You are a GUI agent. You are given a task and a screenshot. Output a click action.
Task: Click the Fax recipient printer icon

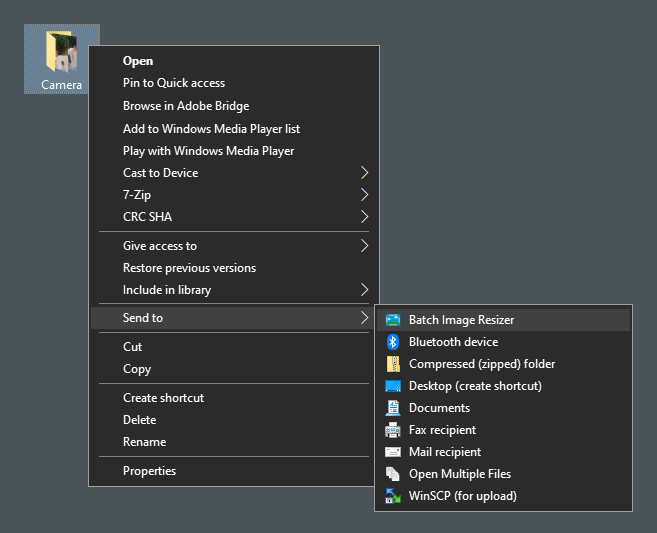(x=393, y=430)
